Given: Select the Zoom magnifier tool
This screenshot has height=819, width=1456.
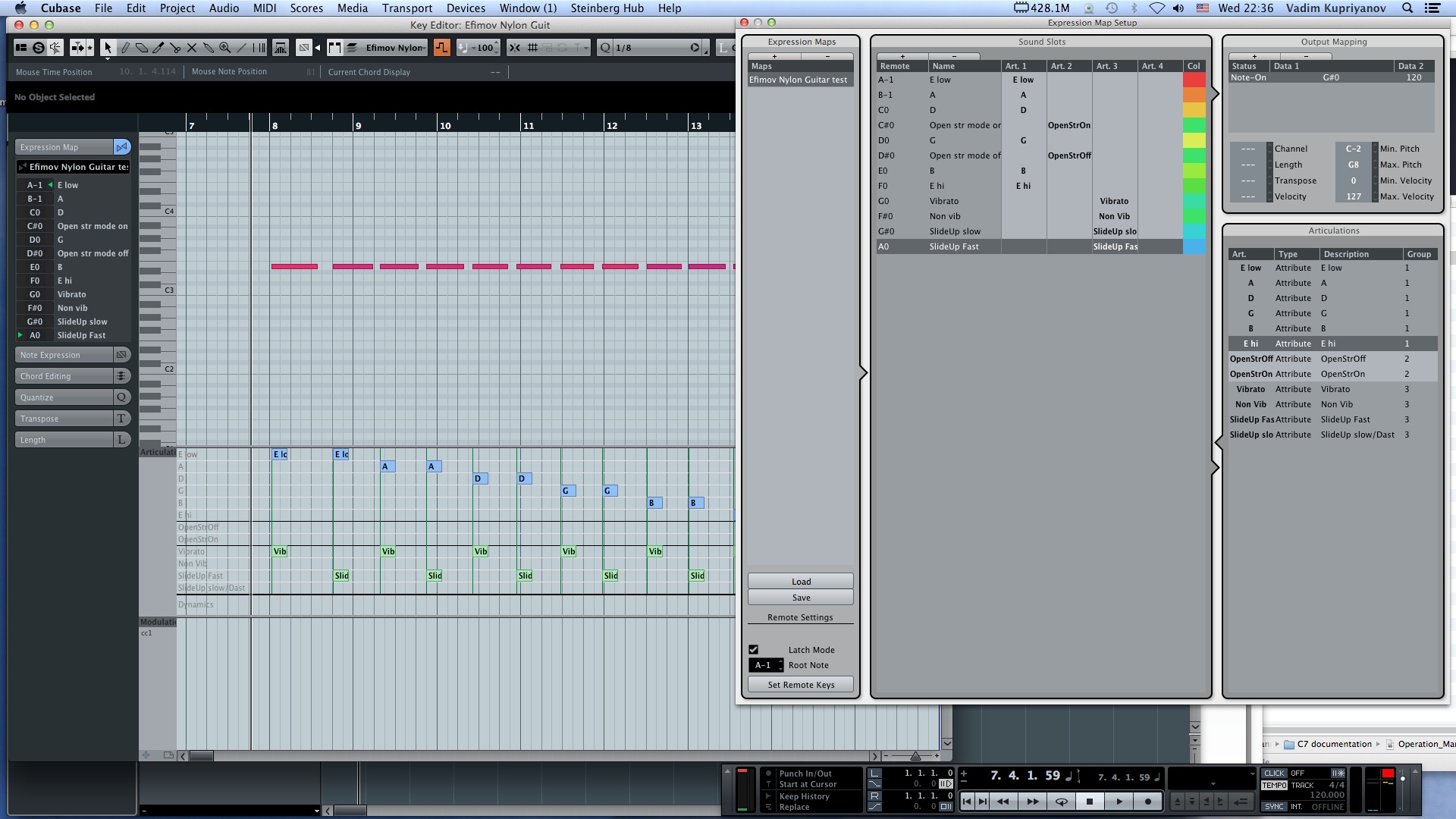Looking at the screenshot, I should click(x=225, y=48).
